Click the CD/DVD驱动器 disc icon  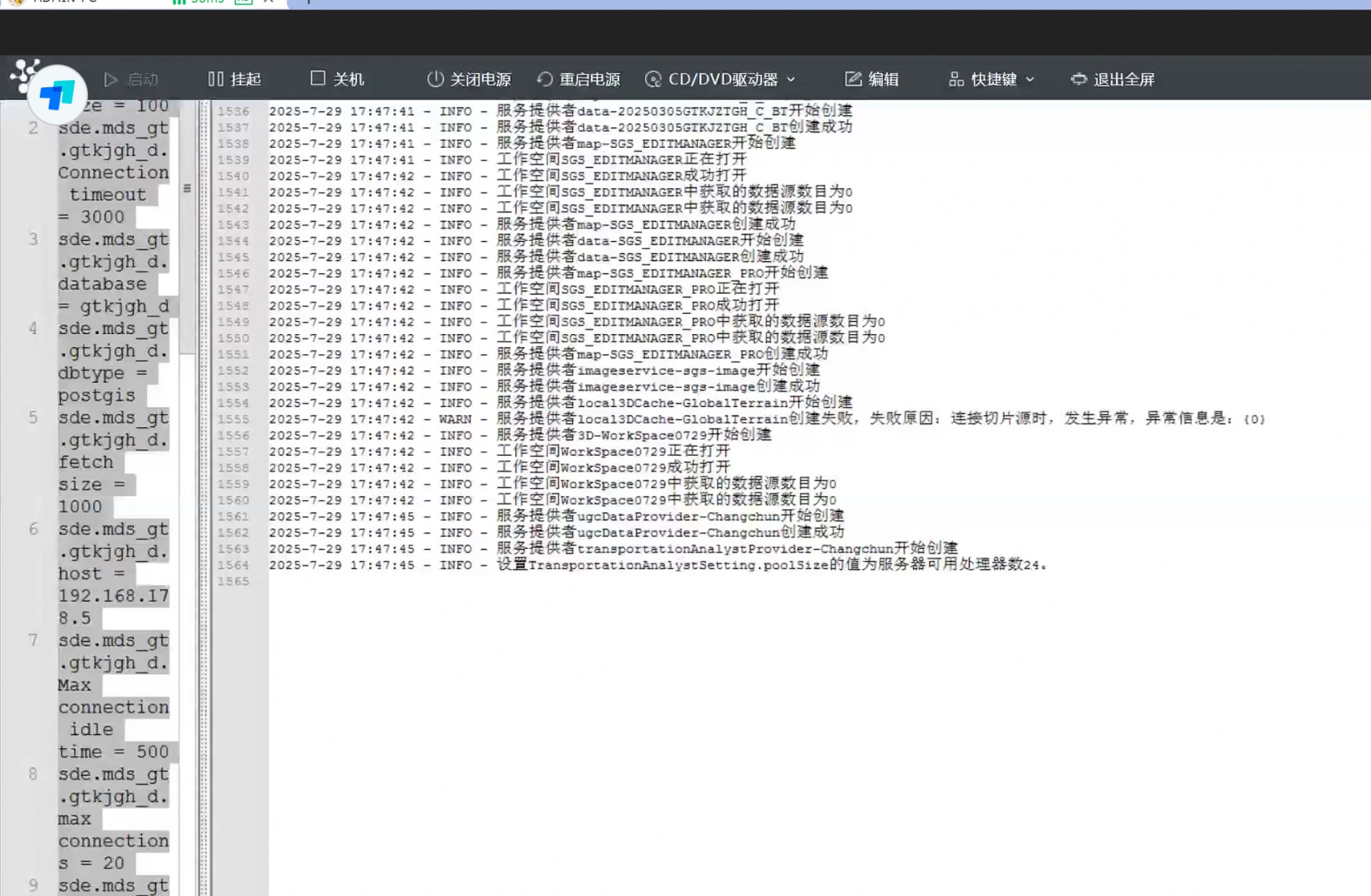click(x=653, y=79)
